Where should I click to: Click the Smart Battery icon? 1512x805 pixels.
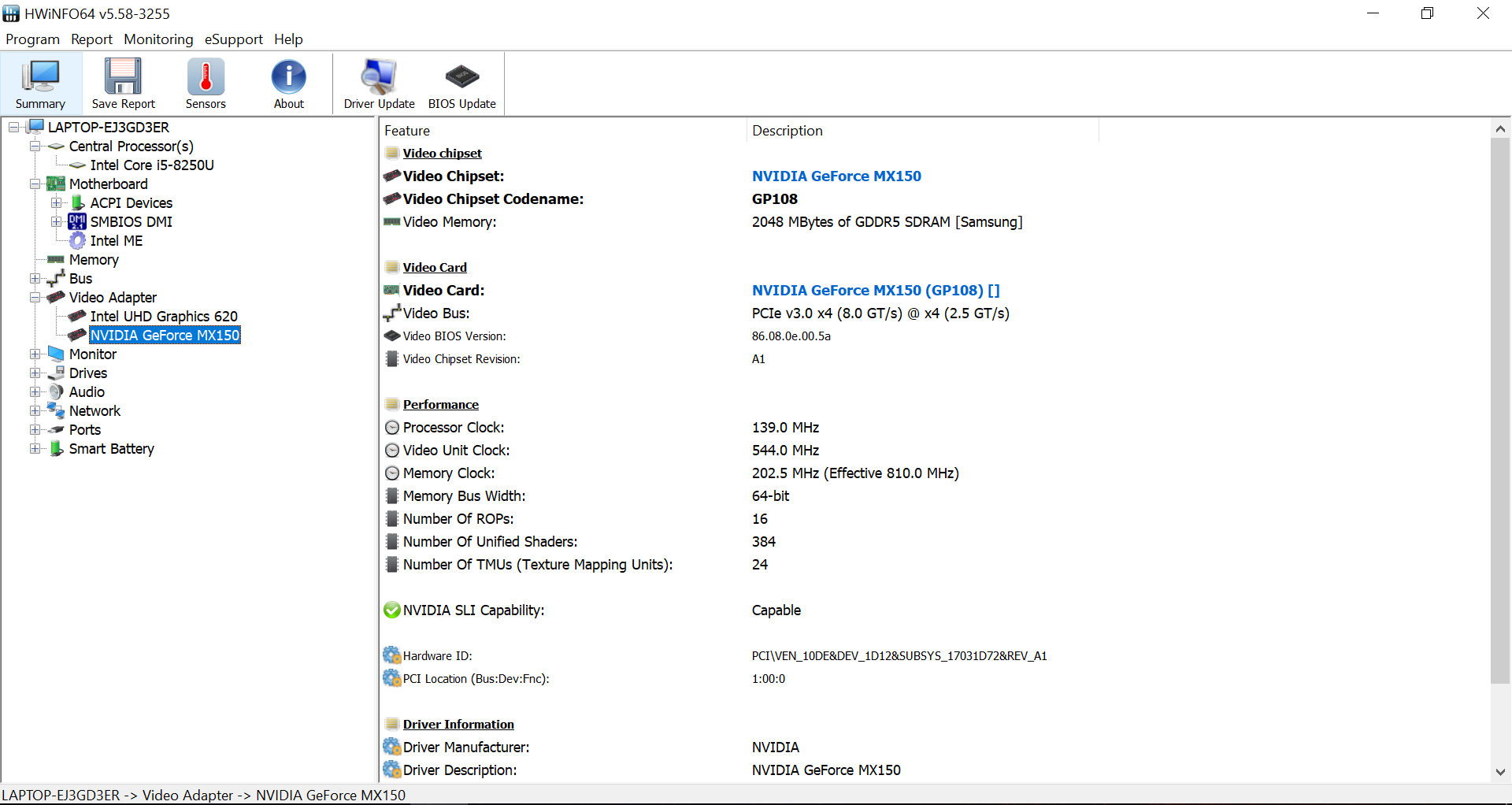click(x=56, y=448)
